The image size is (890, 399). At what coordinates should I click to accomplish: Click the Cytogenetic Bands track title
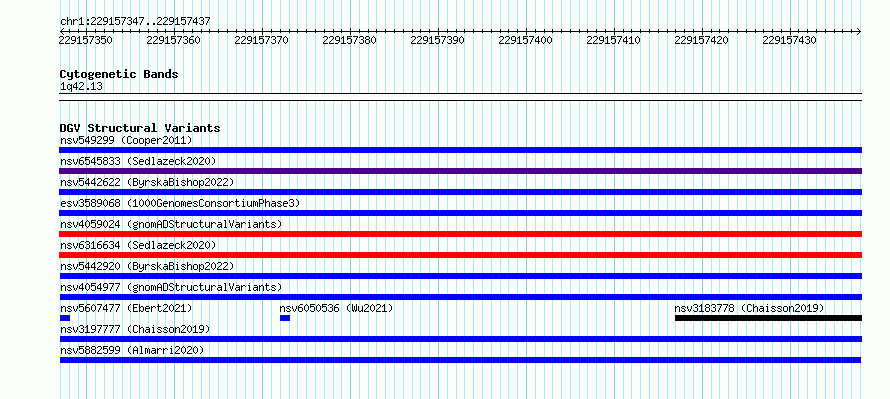click(119, 74)
